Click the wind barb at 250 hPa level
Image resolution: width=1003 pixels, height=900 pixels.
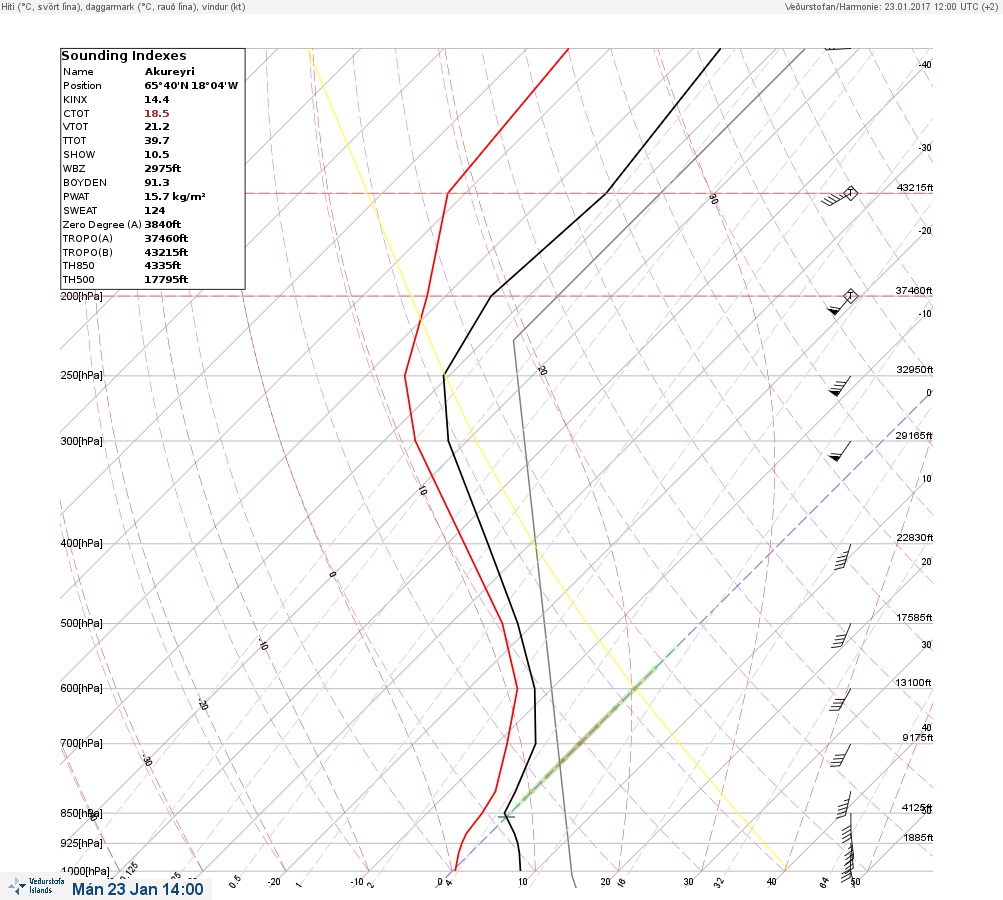[839, 386]
